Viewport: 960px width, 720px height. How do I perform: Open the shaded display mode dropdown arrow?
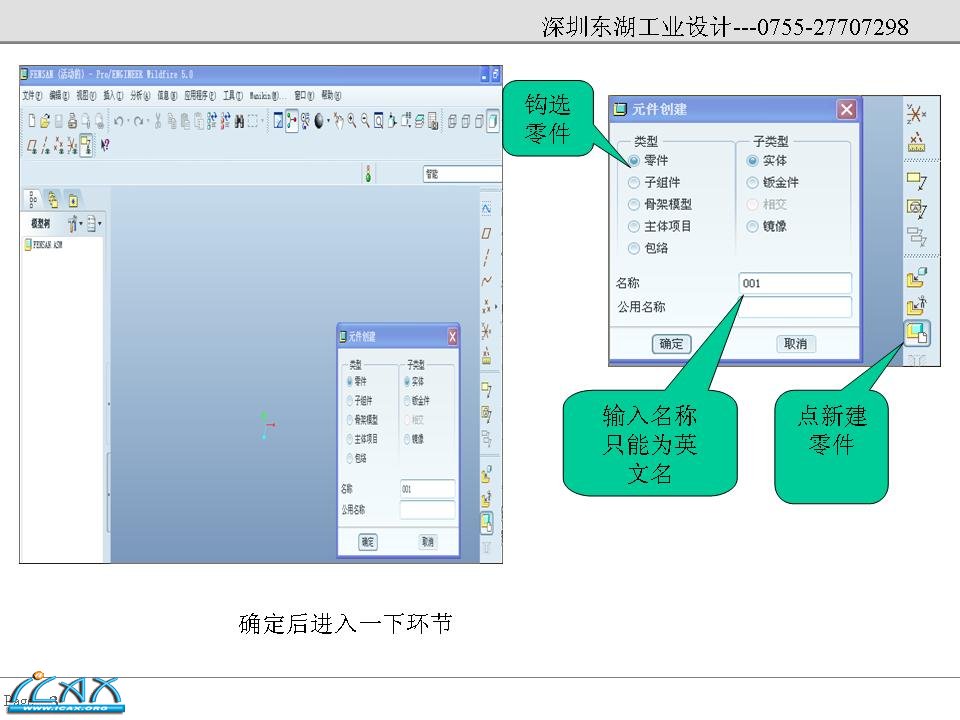[x=329, y=121]
